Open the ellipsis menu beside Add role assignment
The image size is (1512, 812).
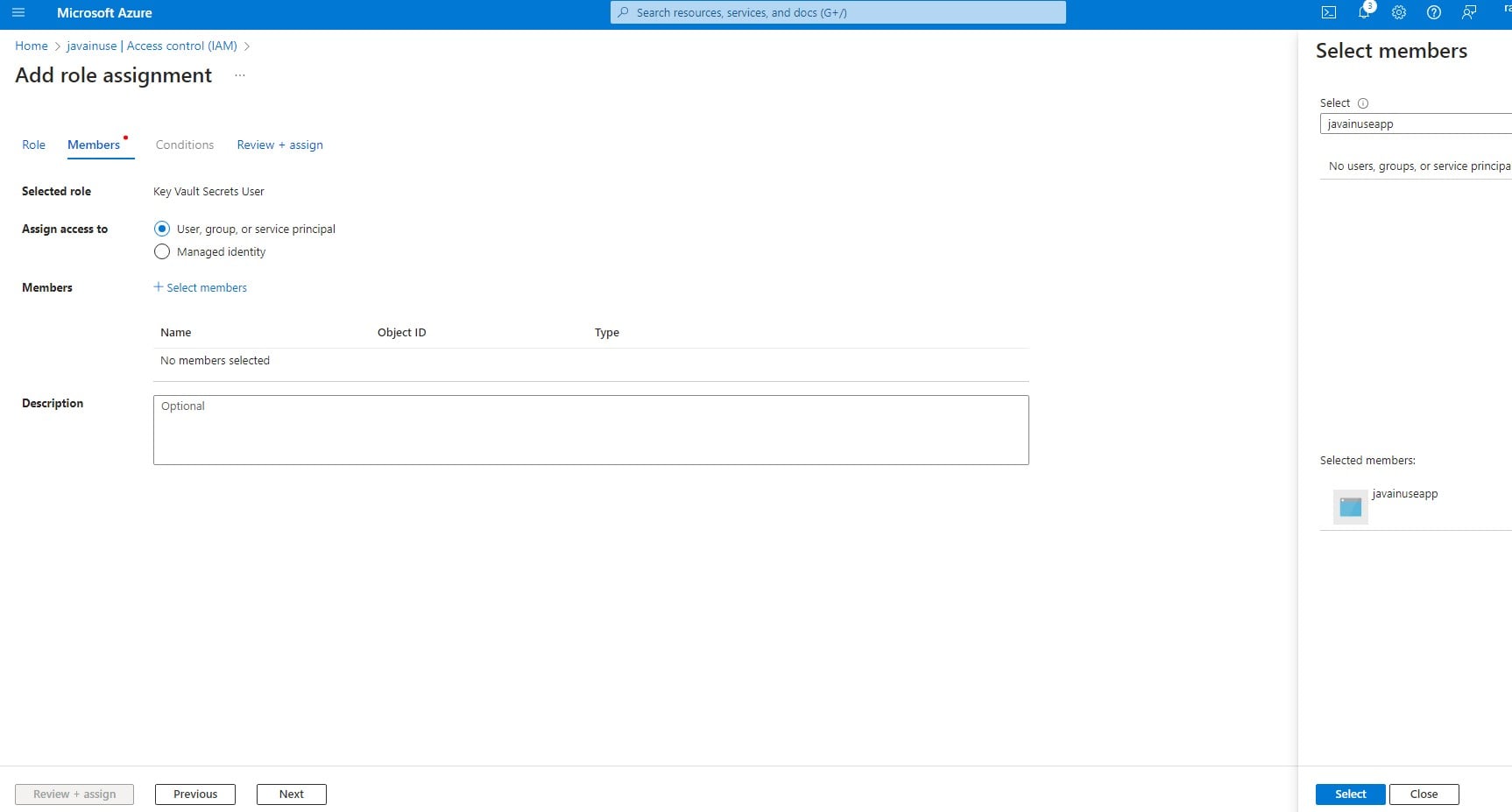[239, 76]
